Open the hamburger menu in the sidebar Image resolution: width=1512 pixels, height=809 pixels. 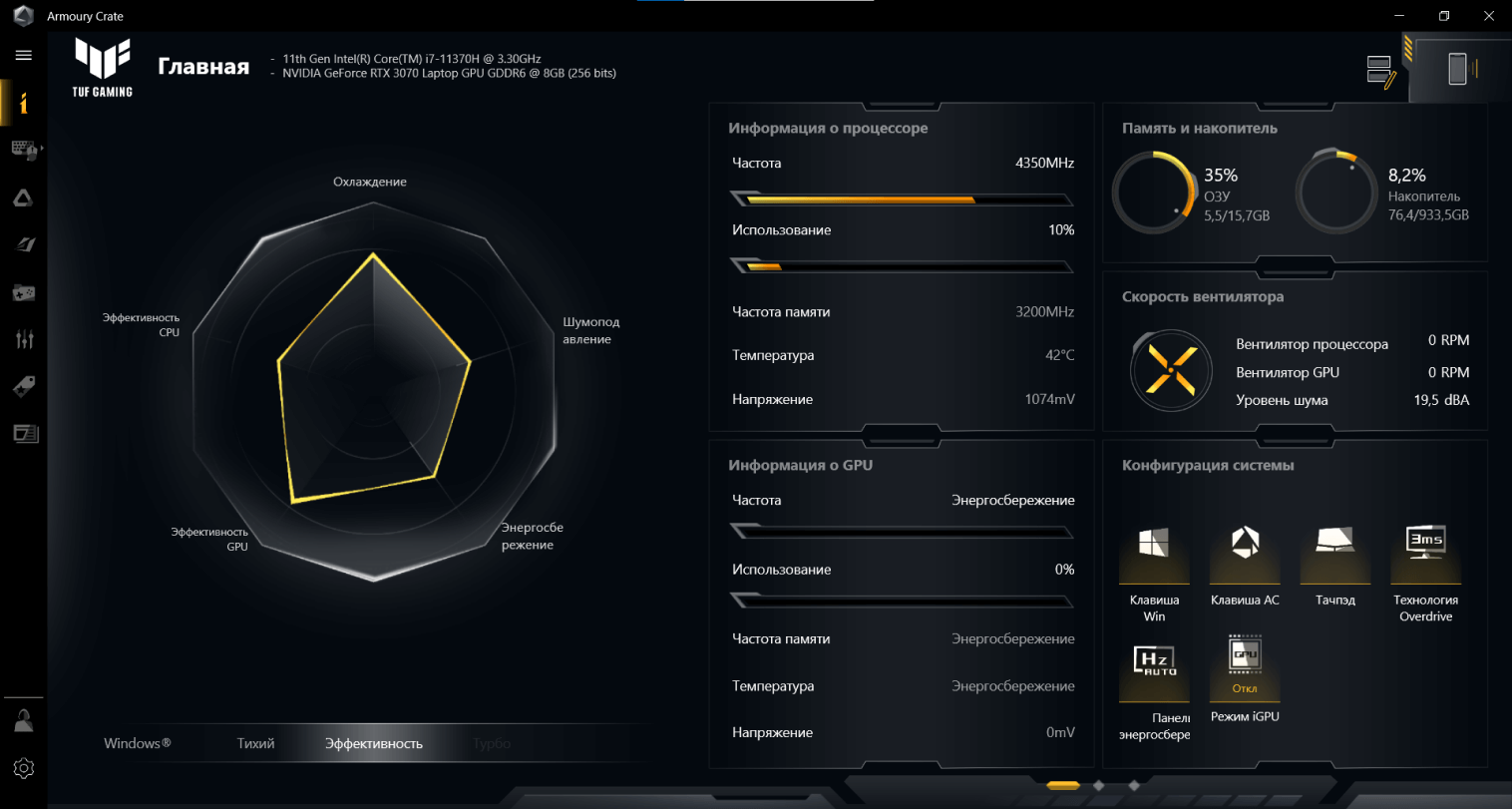23,55
